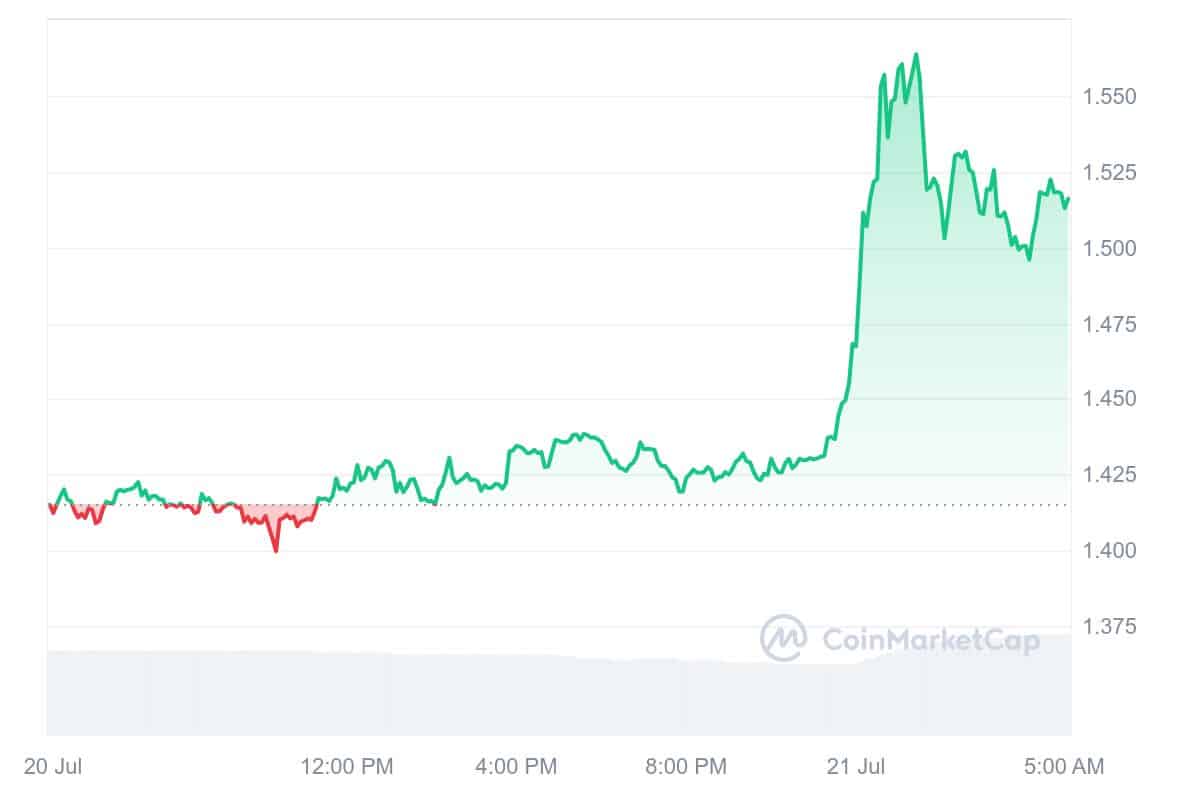
Task: Click the highest peak of the price line
Action: click(x=916, y=54)
